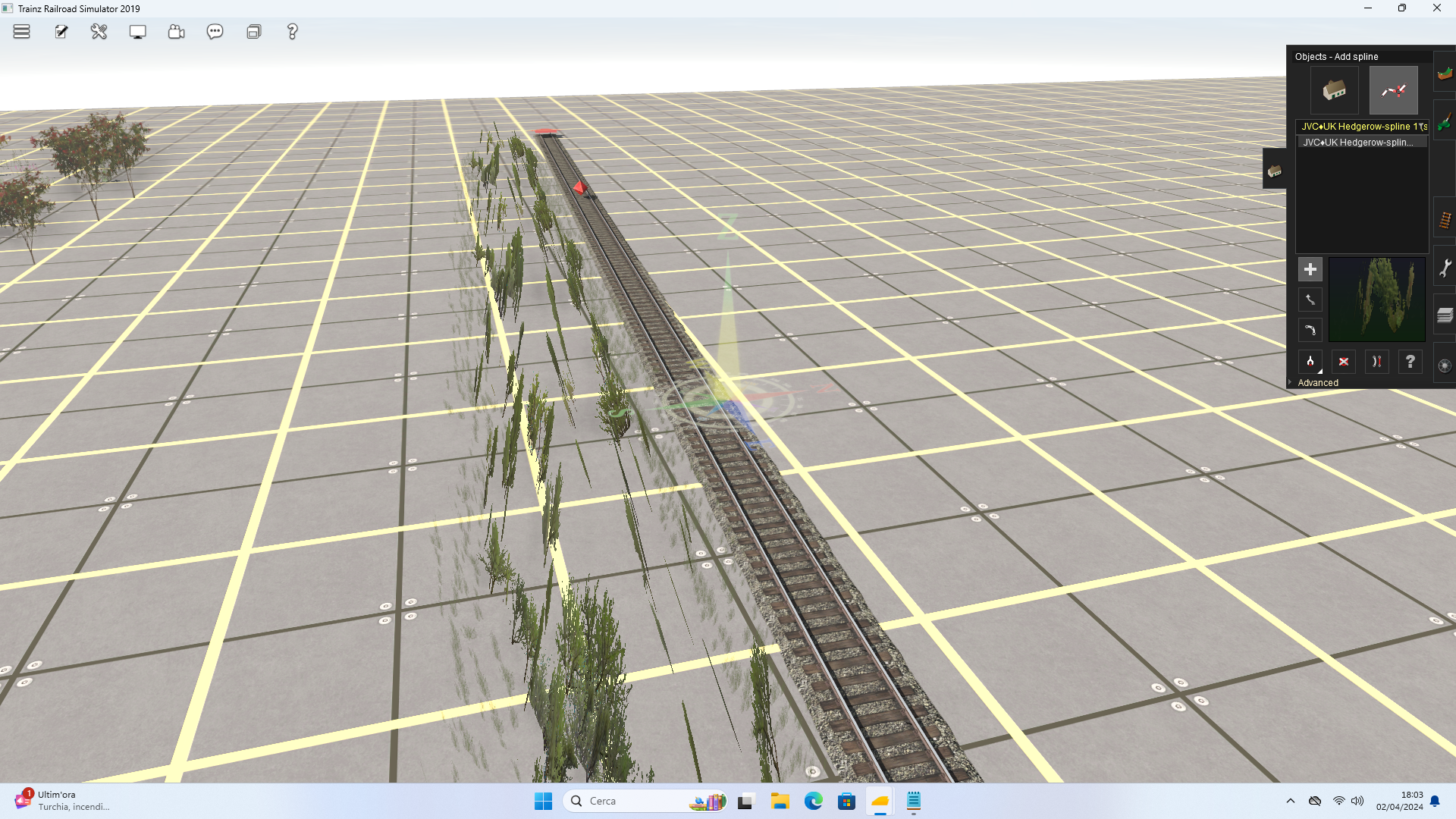
Task: Open the Display monitor menu
Action: (x=138, y=32)
